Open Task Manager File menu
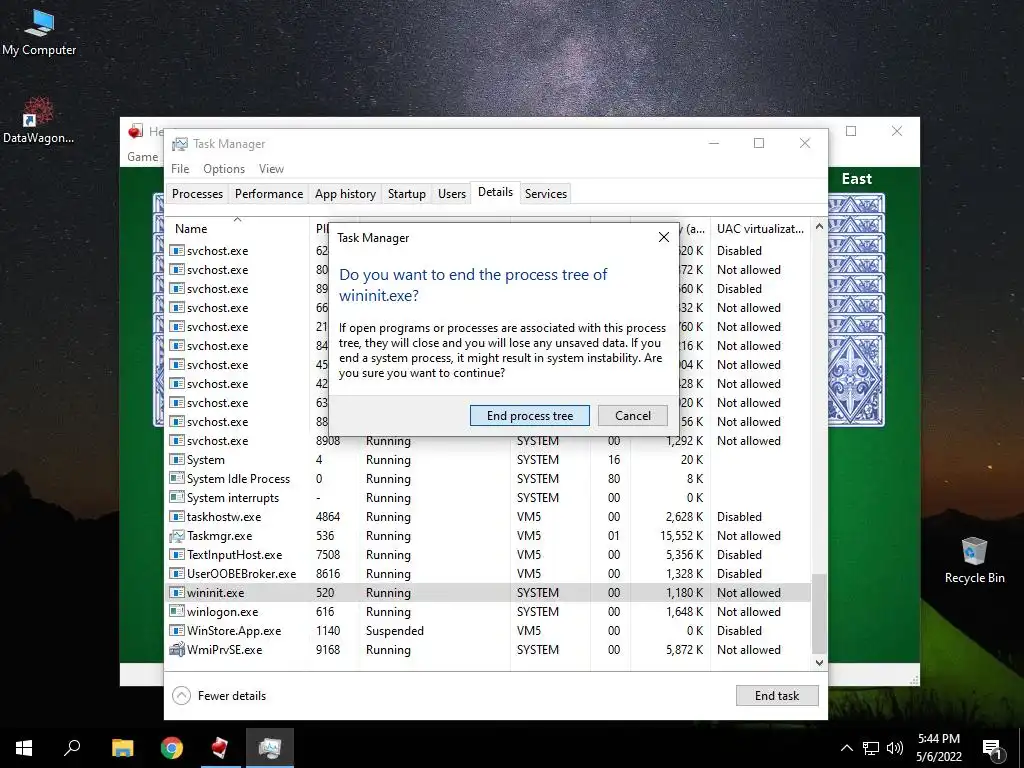The width and height of the screenshot is (1024, 768). click(x=180, y=168)
